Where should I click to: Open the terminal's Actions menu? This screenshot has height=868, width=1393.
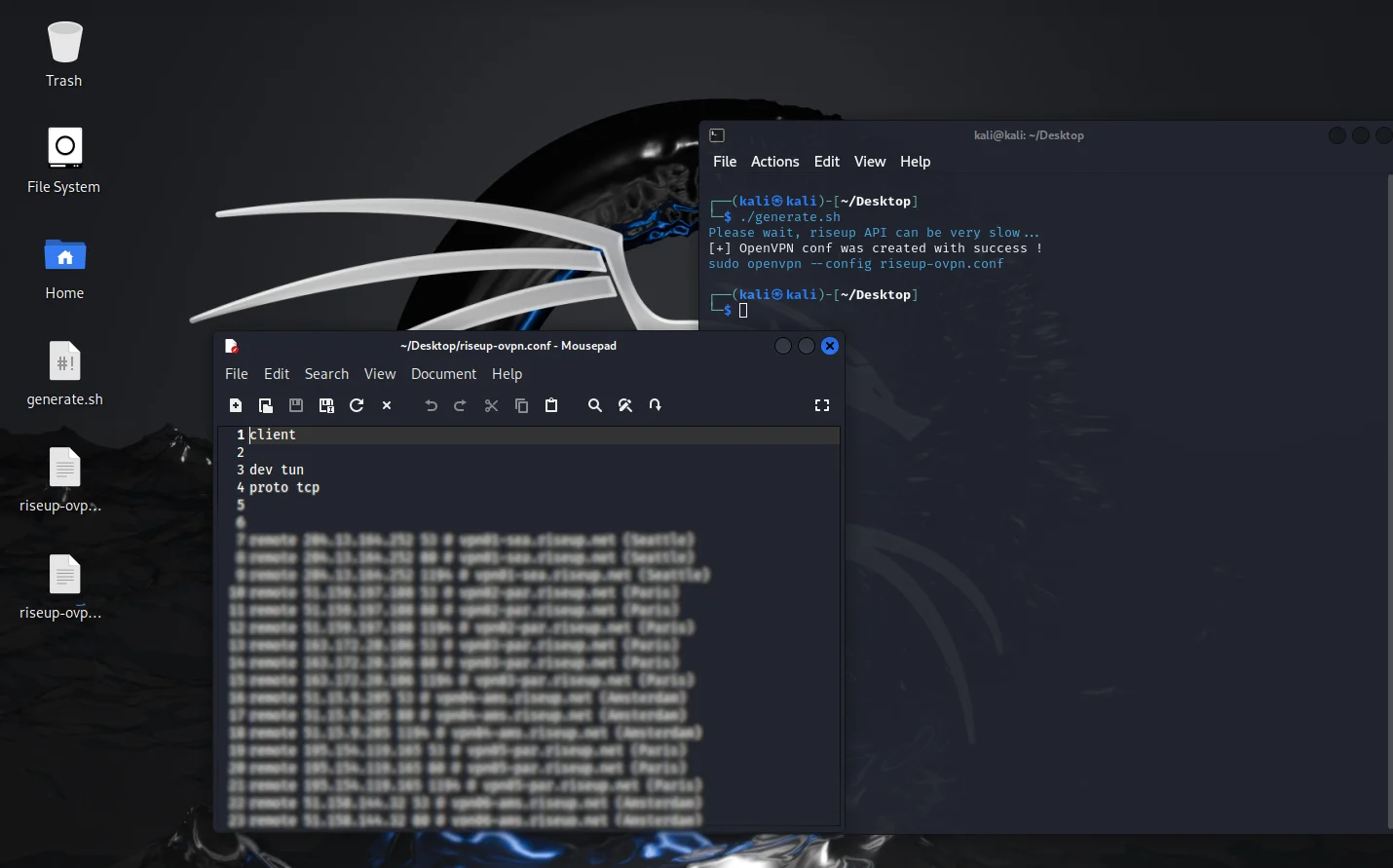pyautogui.click(x=775, y=162)
